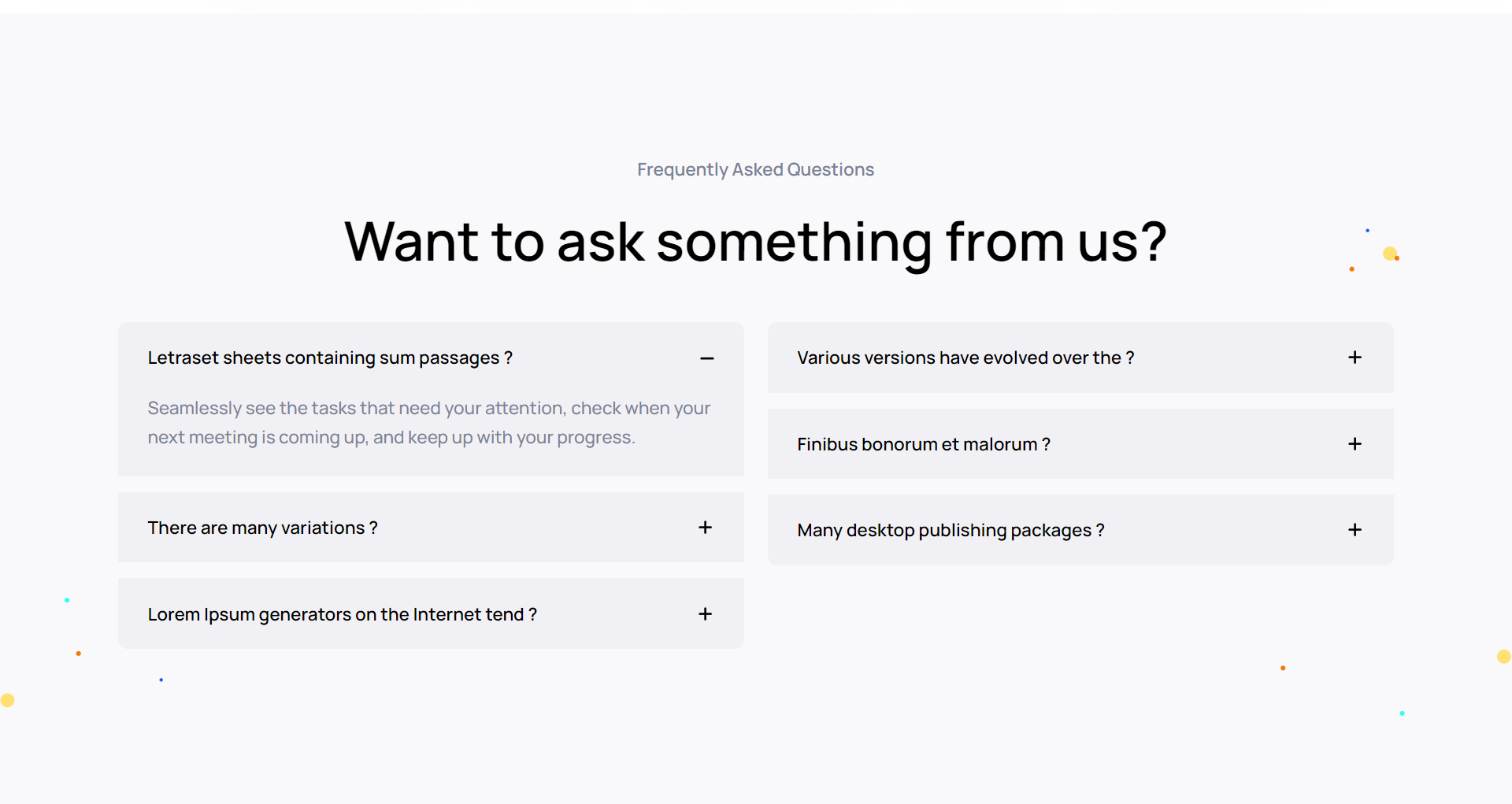This screenshot has width=1512, height=804.
Task: Click plus icon for There are many variations
Action: tap(705, 528)
